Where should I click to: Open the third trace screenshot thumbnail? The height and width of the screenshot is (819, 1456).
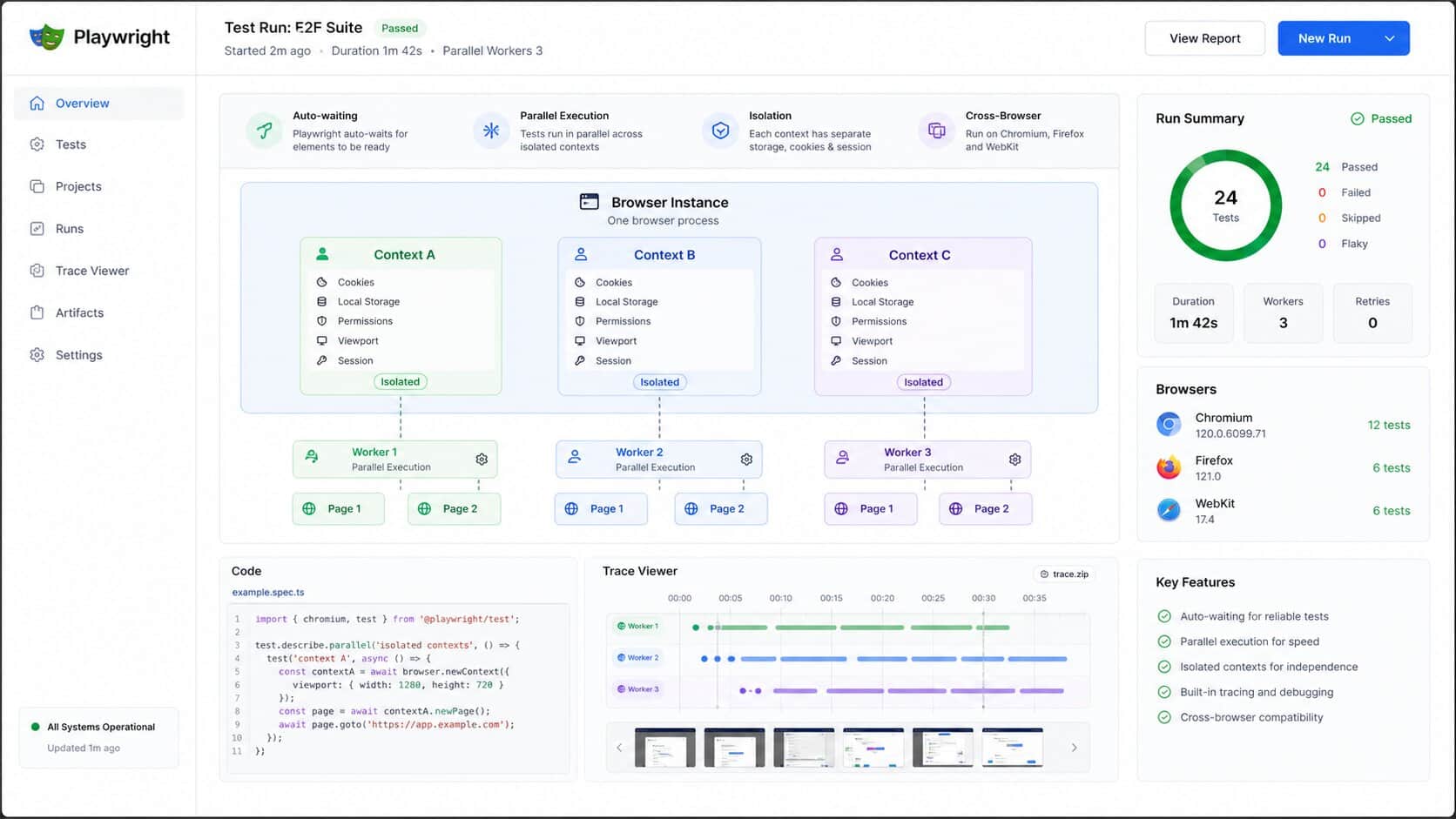click(804, 748)
